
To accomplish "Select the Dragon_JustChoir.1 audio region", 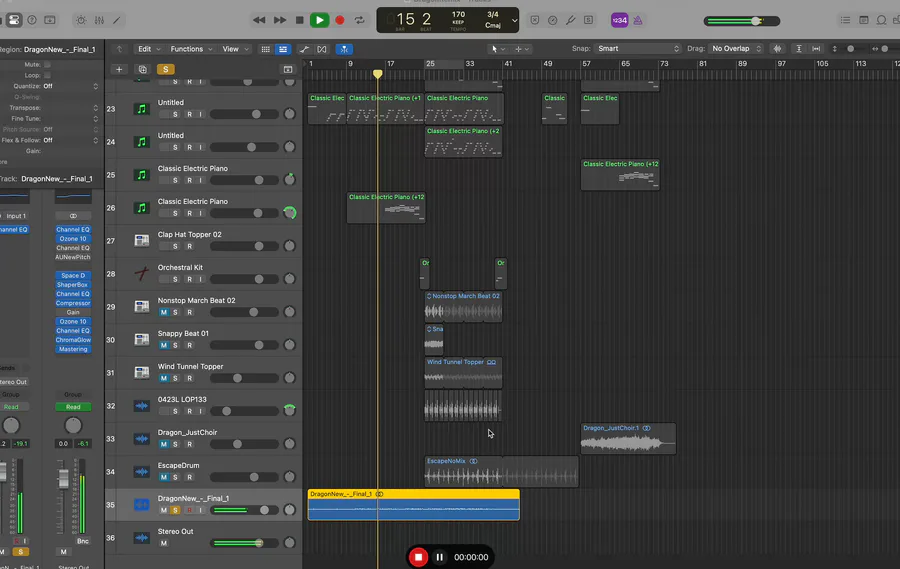I will click(628, 439).
